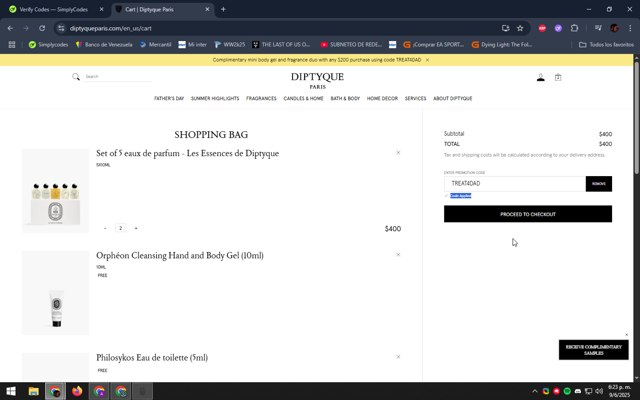Open the shopping bag icon in header
640x400 pixels.
tap(558, 77)
